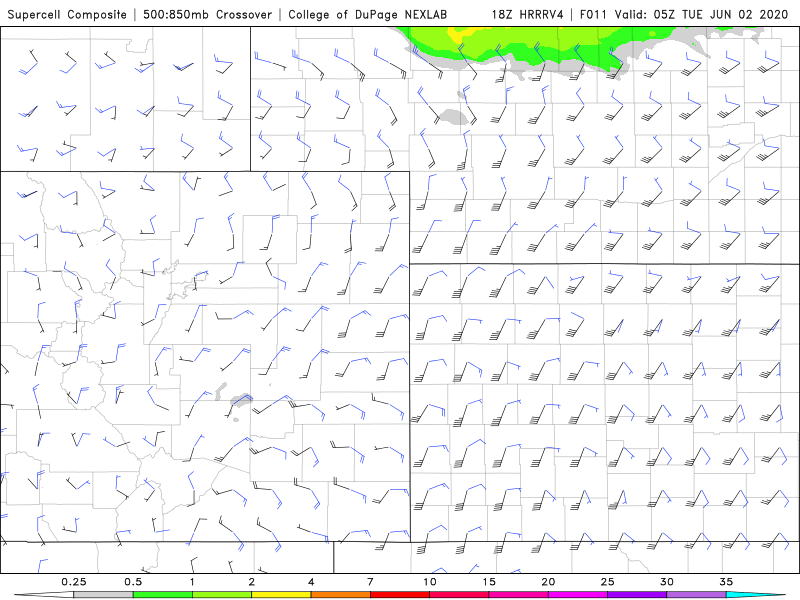The image size is (800, 600).
Task: Click the legend value '25'
Action: point(608,582)
